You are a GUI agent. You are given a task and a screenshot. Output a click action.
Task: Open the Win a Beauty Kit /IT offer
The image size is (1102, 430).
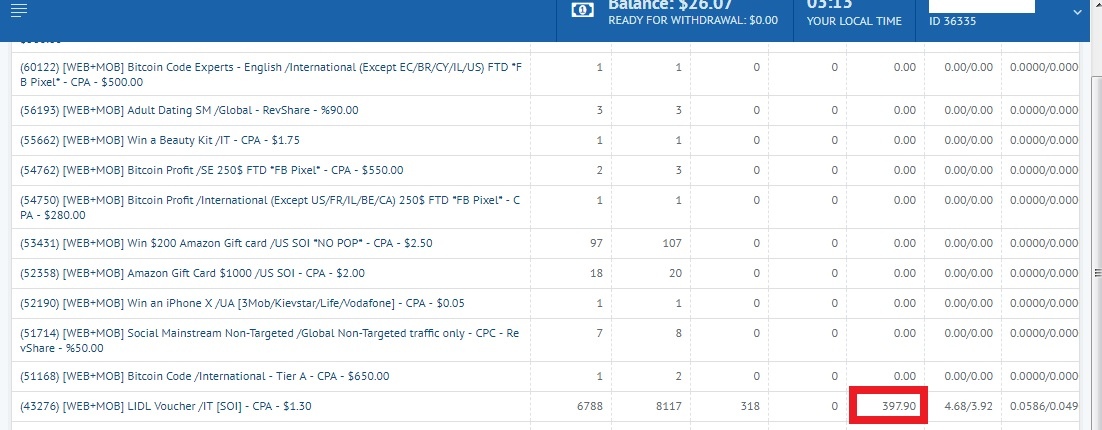coord(160,141)
